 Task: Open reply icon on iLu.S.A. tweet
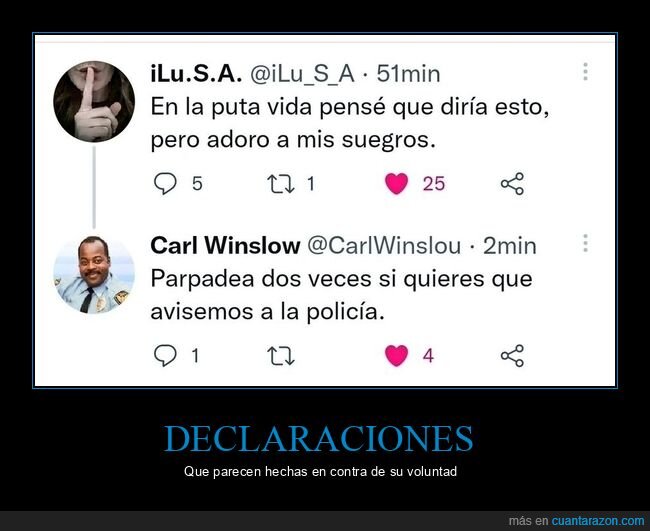[x=165, y=183]
